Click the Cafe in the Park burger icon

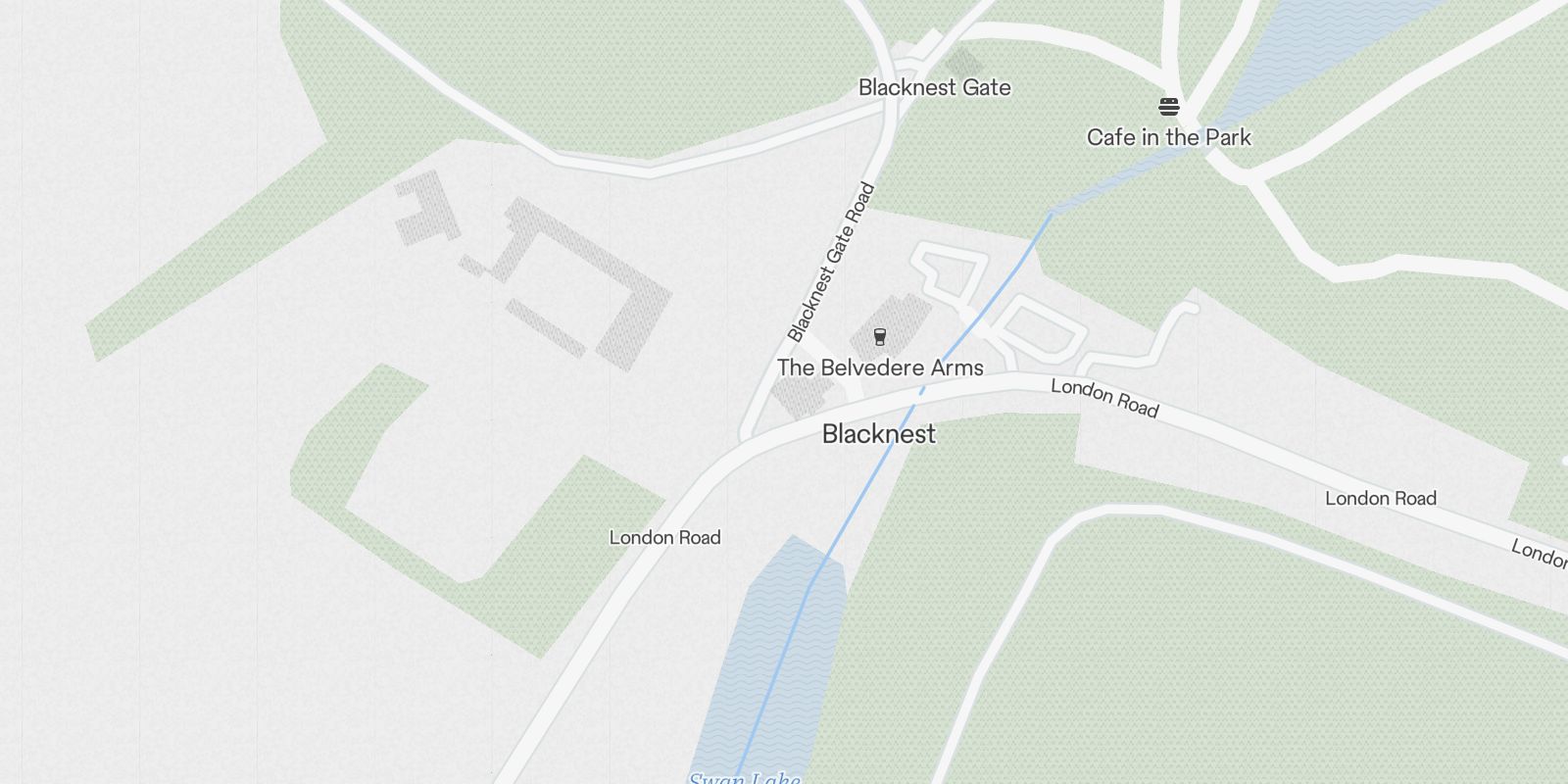click(1168, 106)
